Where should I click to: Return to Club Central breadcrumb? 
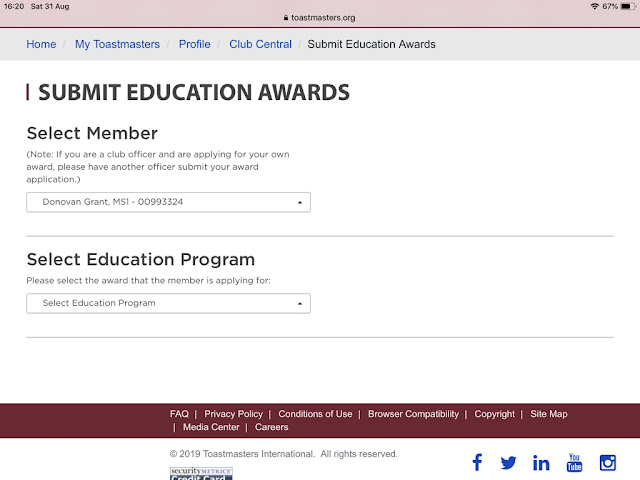pyautogui.click(x=260, y=44)
